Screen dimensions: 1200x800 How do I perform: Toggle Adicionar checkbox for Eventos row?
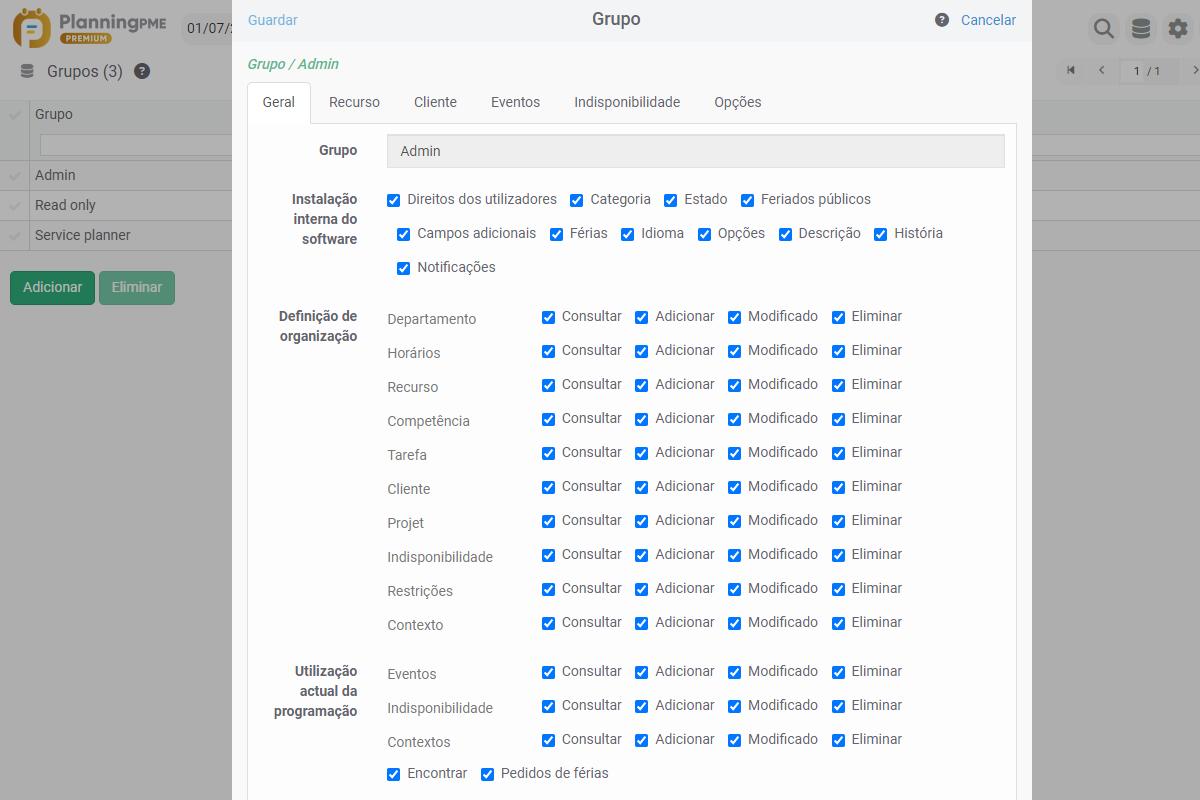(x=642, y=672)
